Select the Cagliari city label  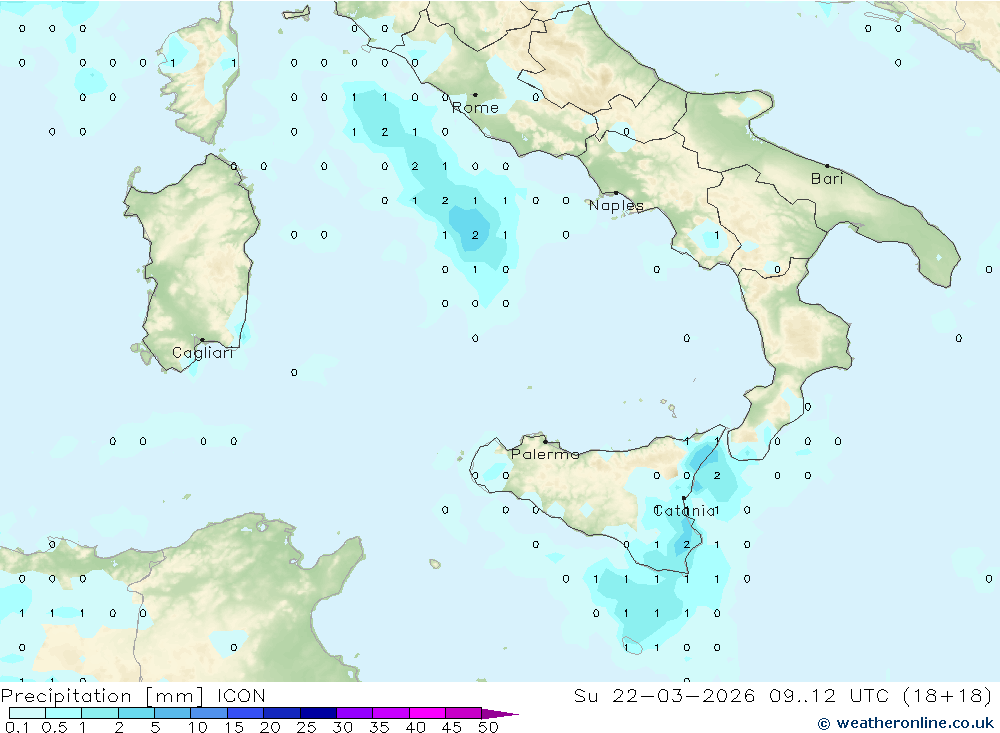203,353
